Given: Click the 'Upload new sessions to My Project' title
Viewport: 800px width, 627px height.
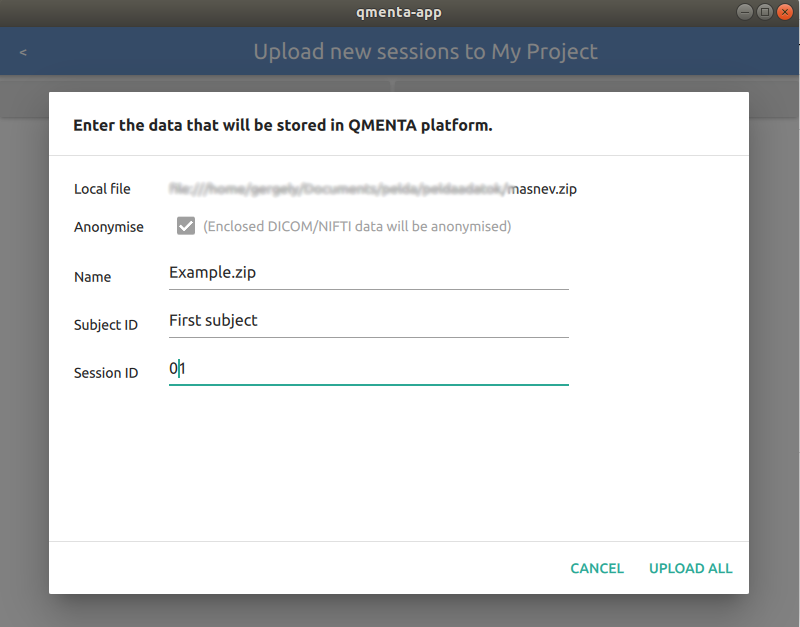Looking at the screenshot, I should click(426, 52).
